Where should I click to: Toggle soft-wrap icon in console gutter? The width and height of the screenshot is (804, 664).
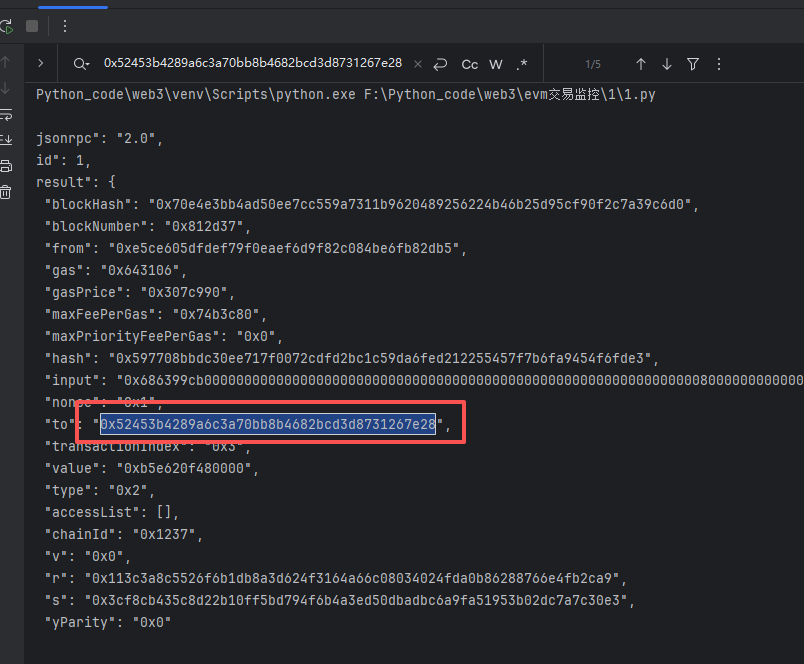(6, 114)
